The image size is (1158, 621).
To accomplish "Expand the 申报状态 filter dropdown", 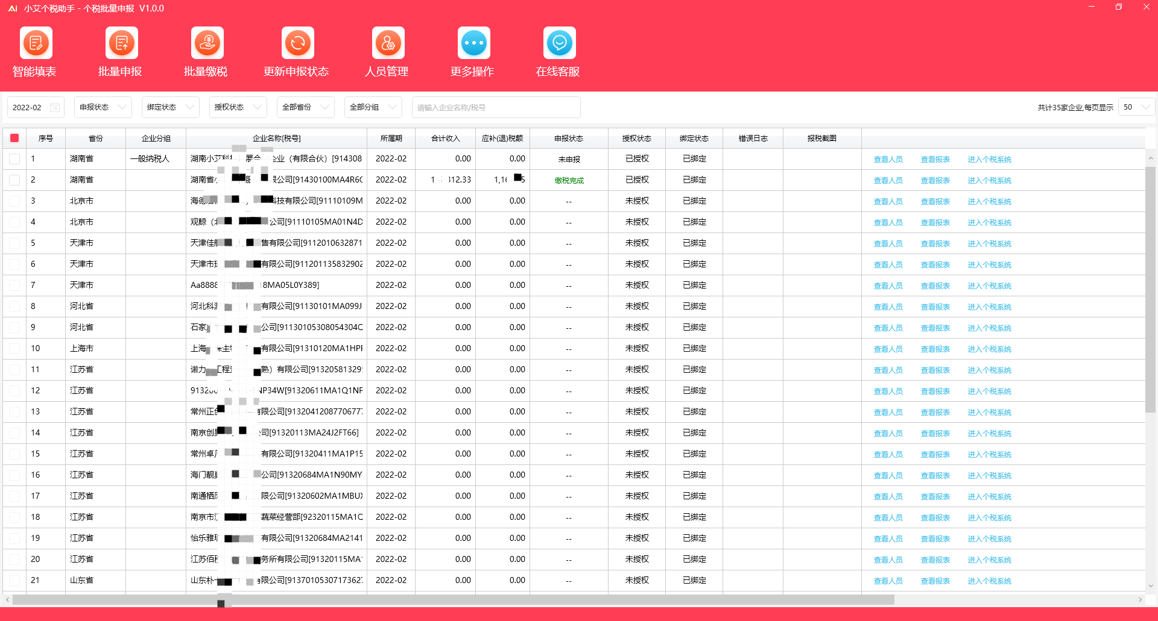I will click(x=103, y=107).
